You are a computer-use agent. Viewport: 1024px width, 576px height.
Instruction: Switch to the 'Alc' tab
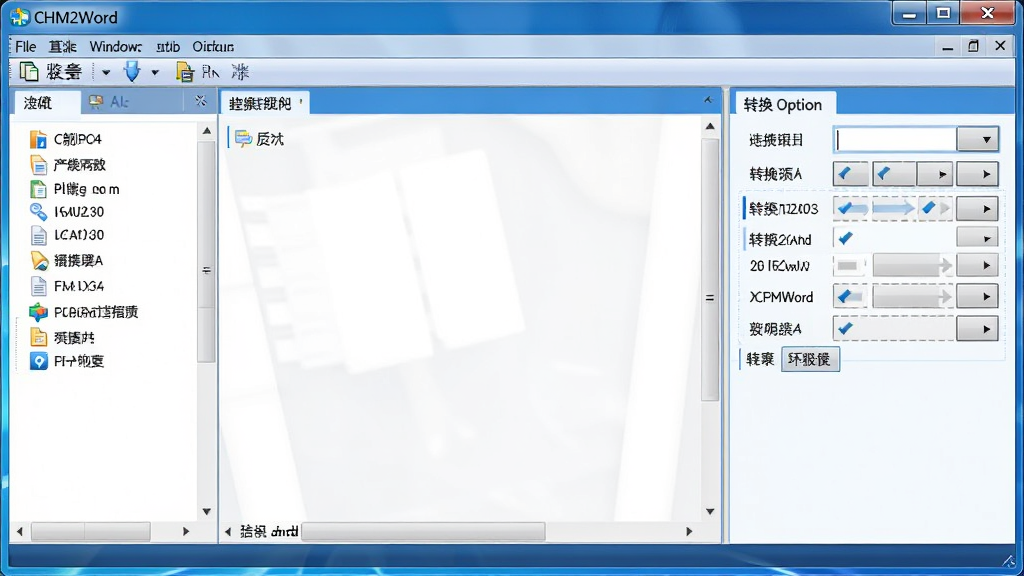(x=119, y=101)
